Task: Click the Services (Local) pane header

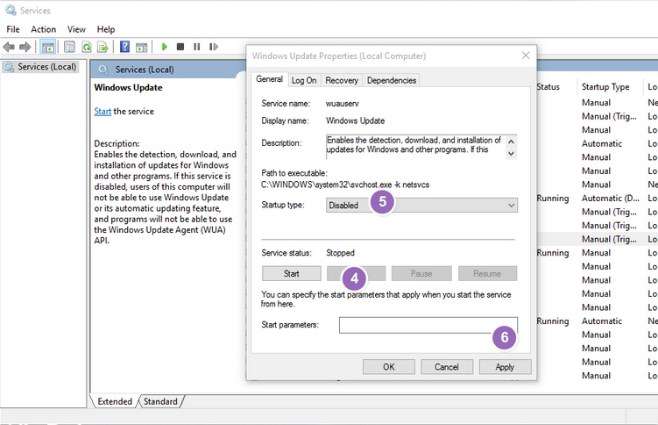Action: [x=144, y=70]
